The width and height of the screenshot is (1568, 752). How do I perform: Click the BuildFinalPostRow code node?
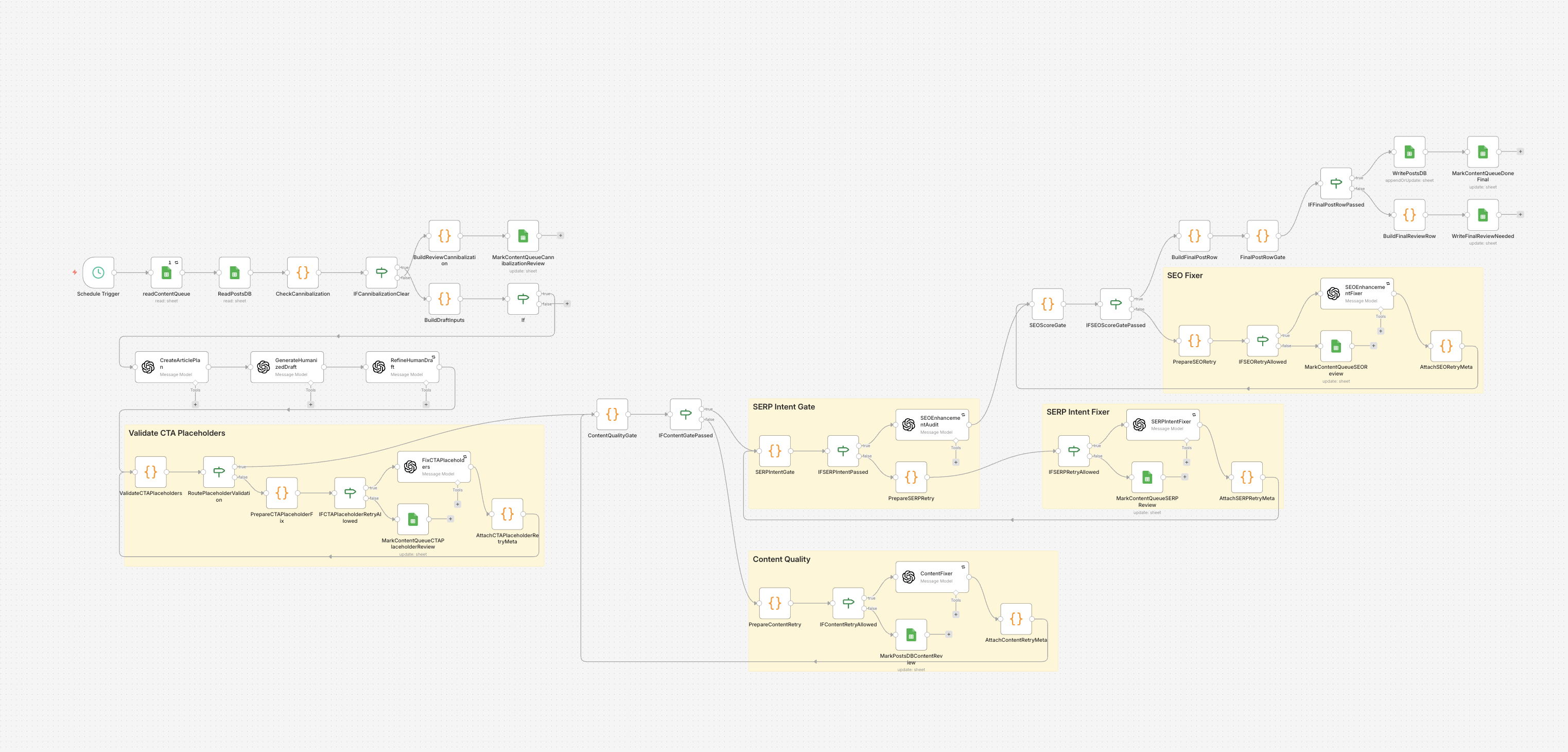[x=1194, y=236]
